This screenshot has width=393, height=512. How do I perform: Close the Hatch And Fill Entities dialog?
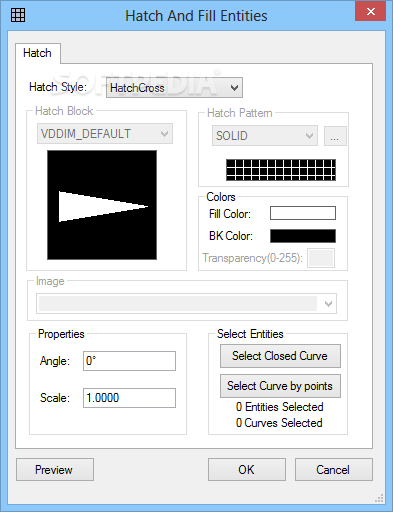coord(370,12)
